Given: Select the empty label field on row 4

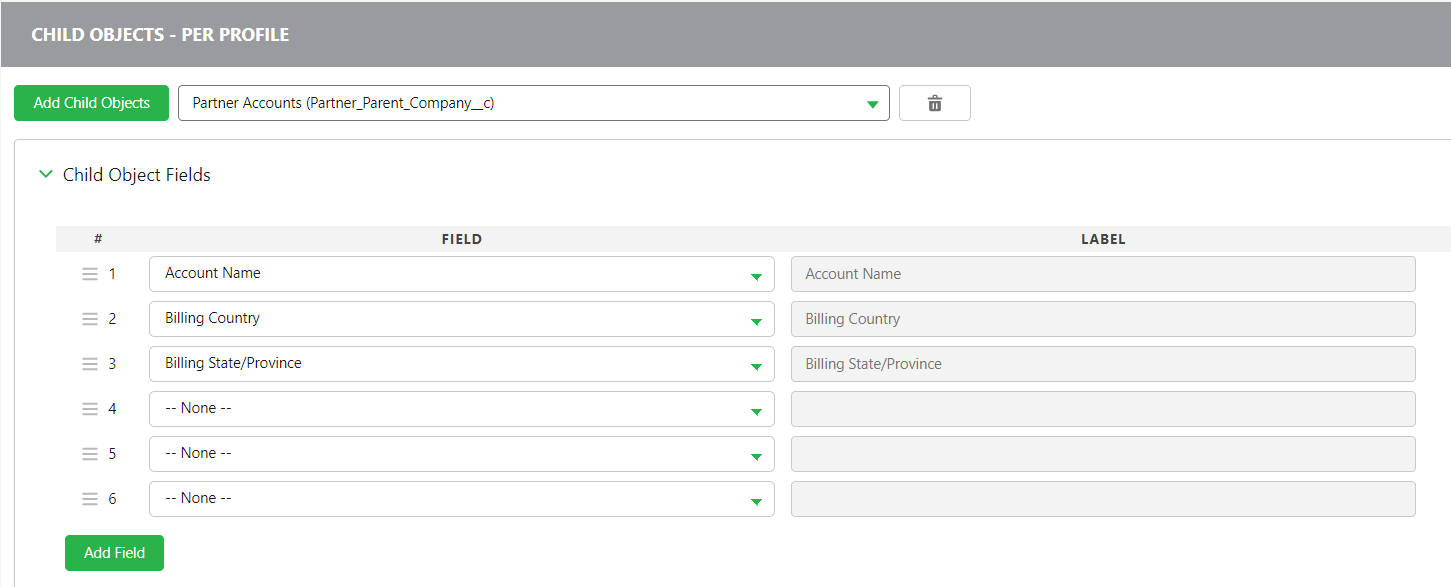Looking at the screenshot, I should point(1100,408).
